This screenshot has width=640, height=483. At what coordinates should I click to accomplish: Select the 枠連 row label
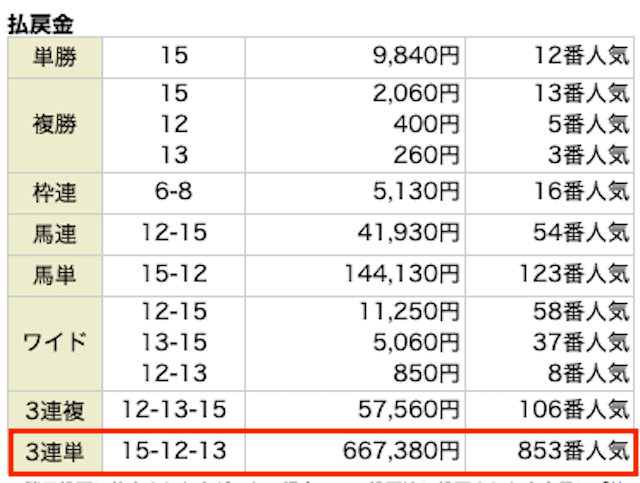coord(55,192)
